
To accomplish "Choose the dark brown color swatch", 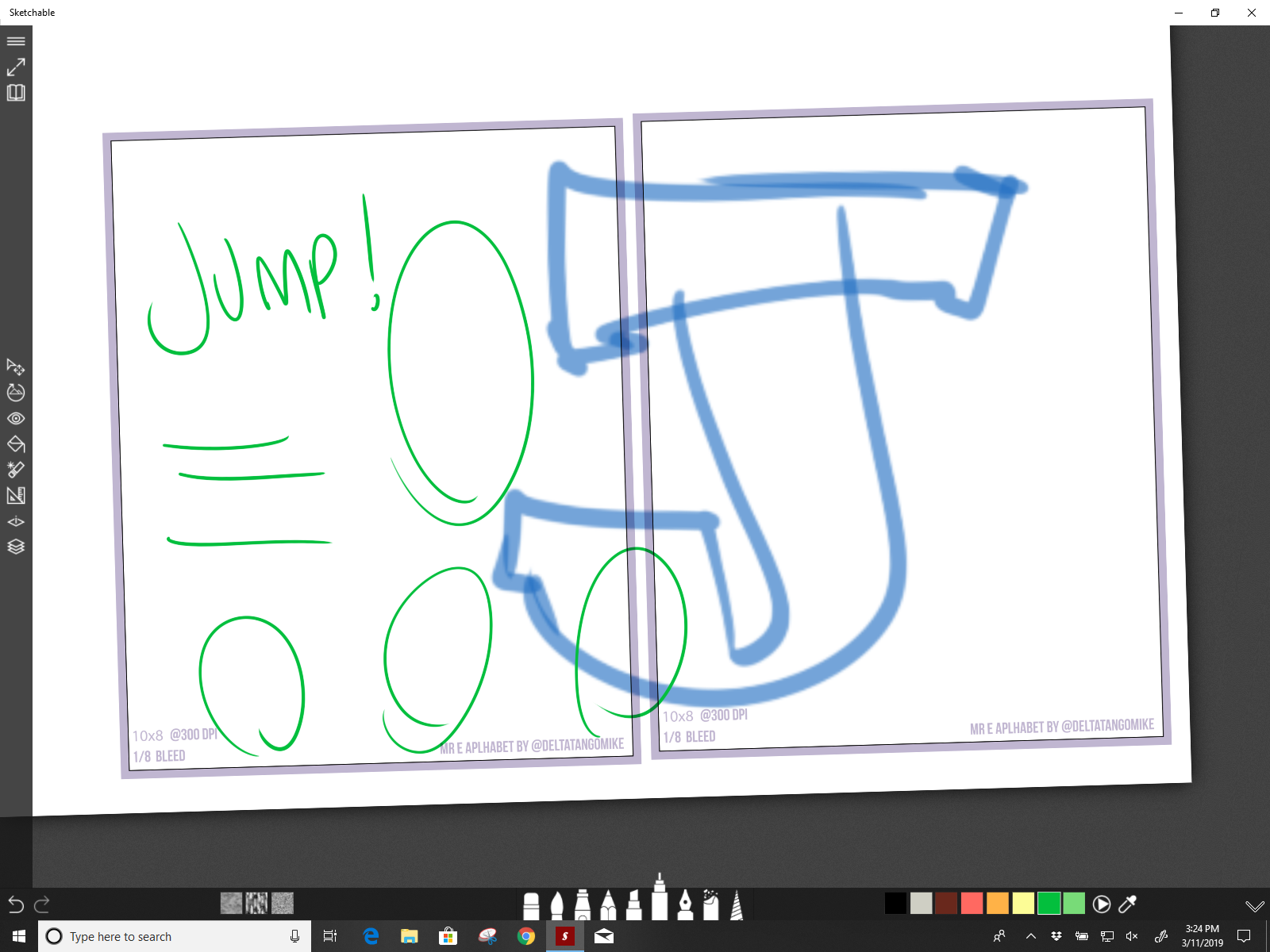I will pos(946,904).
